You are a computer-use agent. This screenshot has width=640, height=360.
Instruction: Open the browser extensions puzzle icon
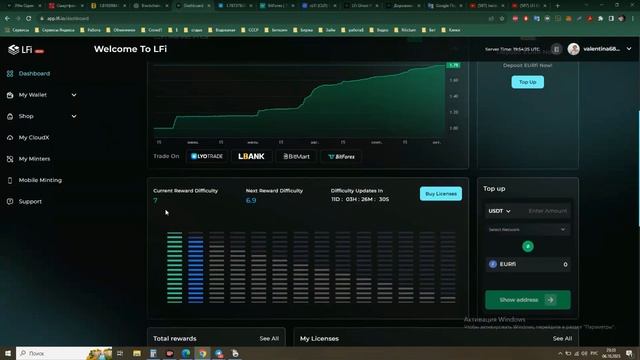[x=600, y=18]
